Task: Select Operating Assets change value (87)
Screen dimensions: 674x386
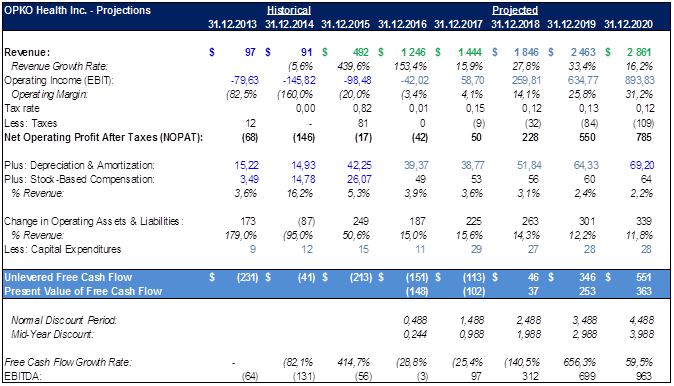Action: (x=306, y=221)
